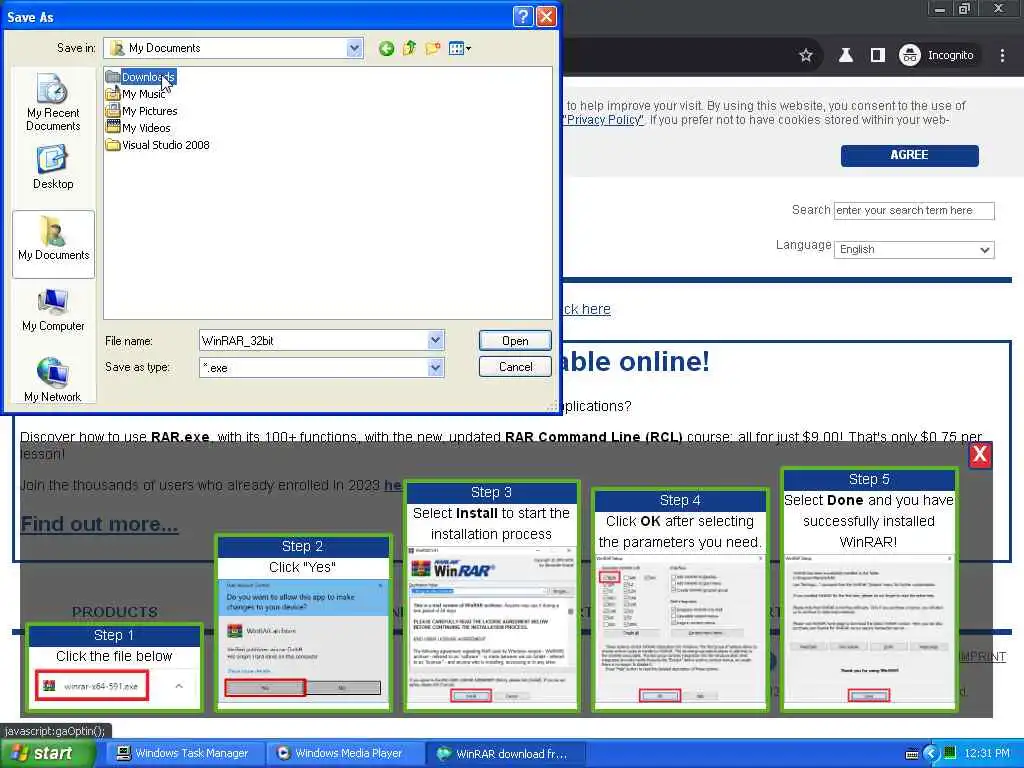Open the Language dropdown on the webpage

click(914, 249)
